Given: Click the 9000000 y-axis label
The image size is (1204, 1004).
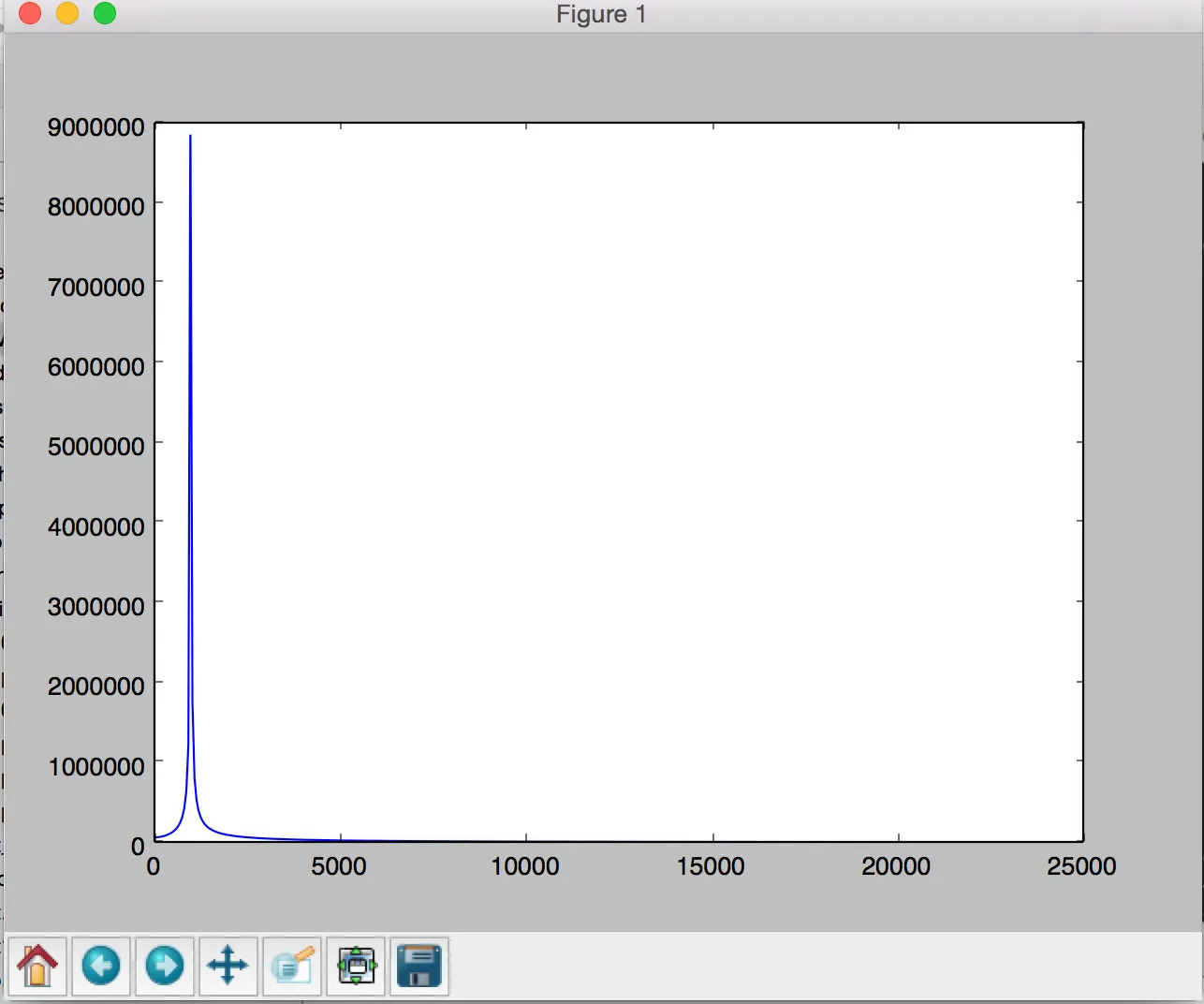Looking at the screenshot, I should pos(96,126).
